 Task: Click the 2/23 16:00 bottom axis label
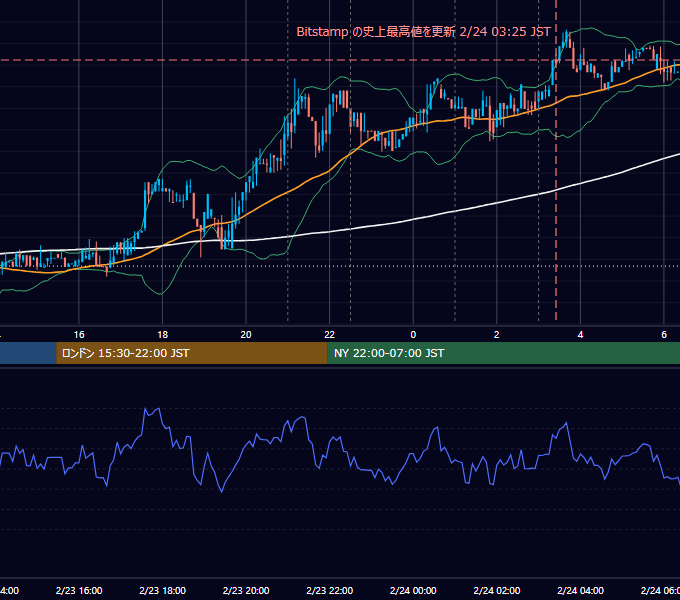pyautogui.click(x=79, y=590)
